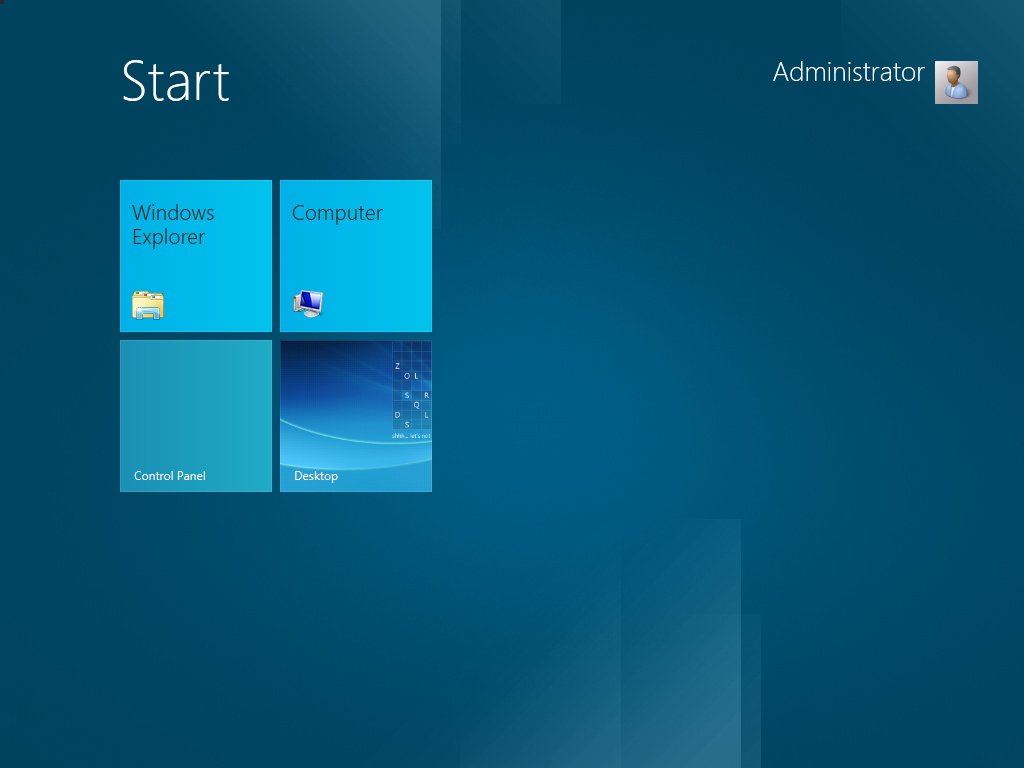Launch the Control Panel tile
The height and width of the screenshot is (768, 1024).
196,416
